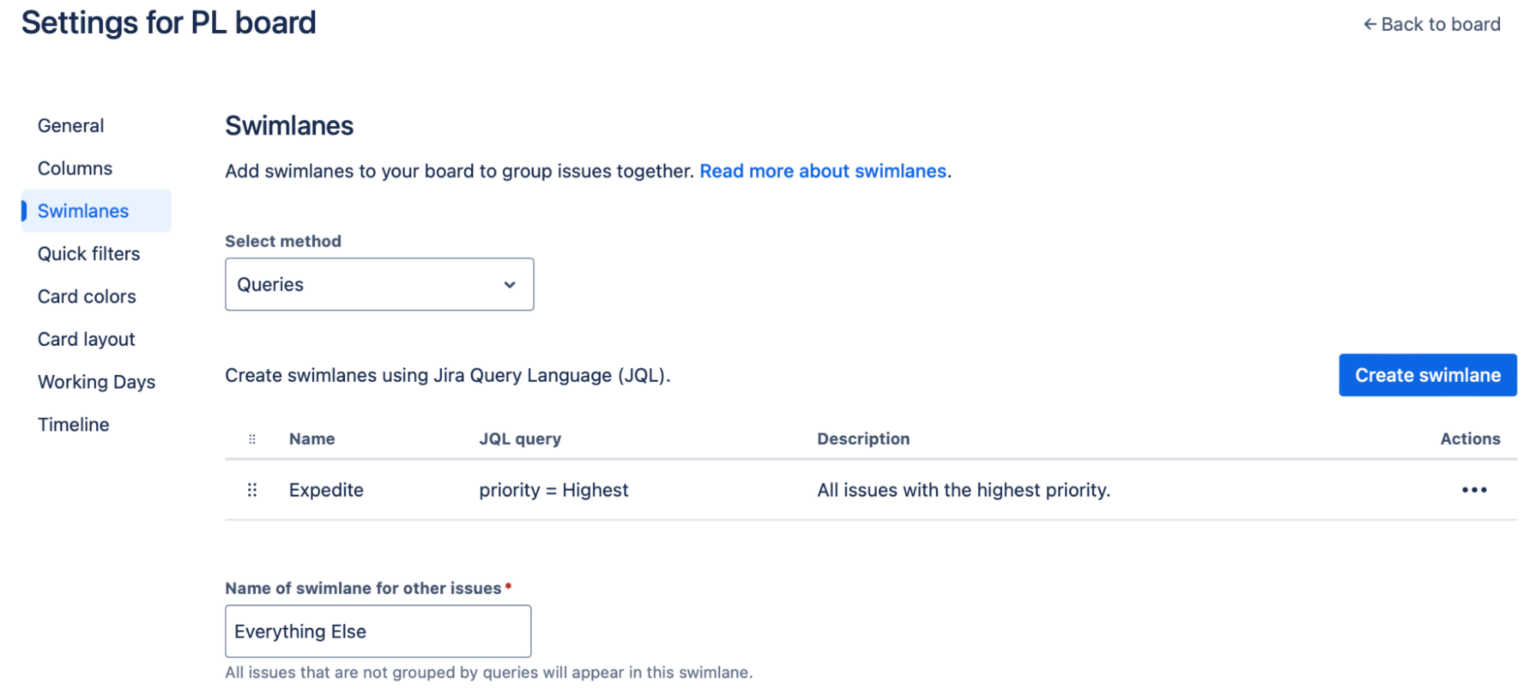Click the priority = Highest JQL query

tap(554, 490)
